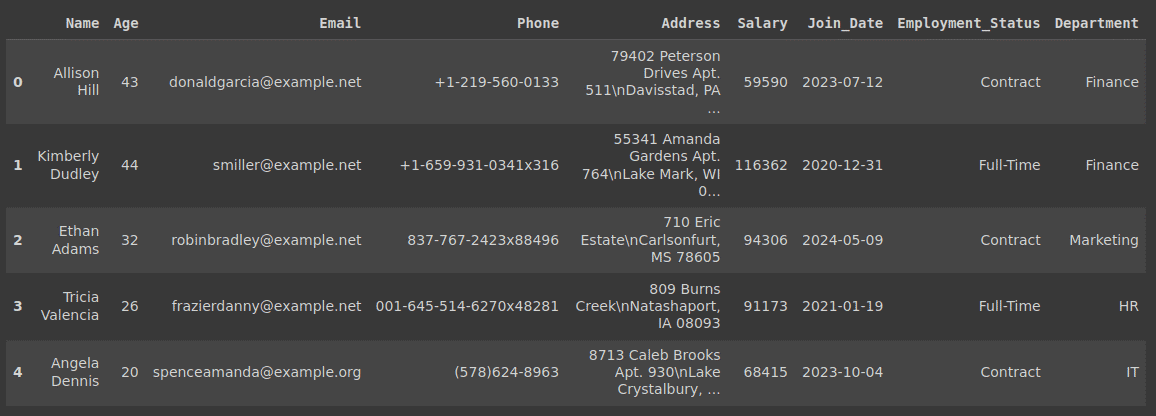Click the join date 2020-12-31
This screenshot has width=1156, height=416.
tap(842, 165)
